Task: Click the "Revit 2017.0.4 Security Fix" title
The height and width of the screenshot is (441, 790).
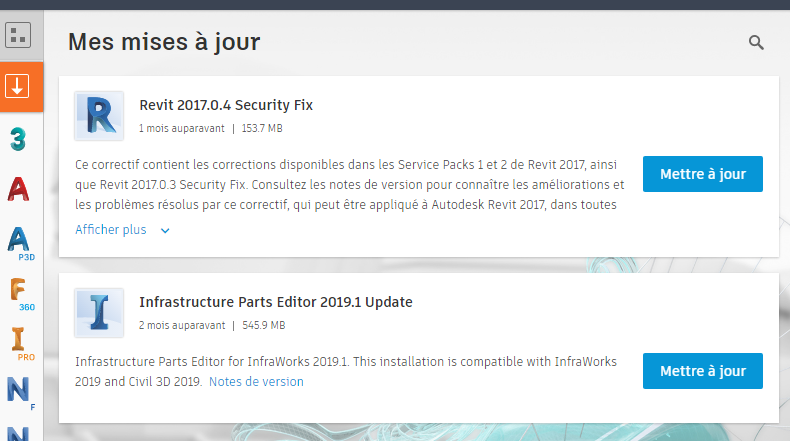Action: 226,105
